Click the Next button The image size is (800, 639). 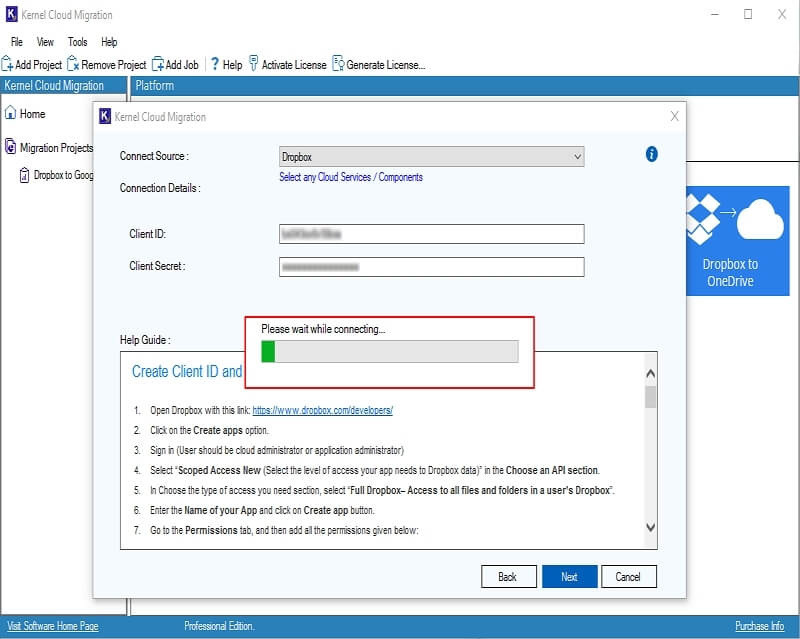(x=569, y=576)
